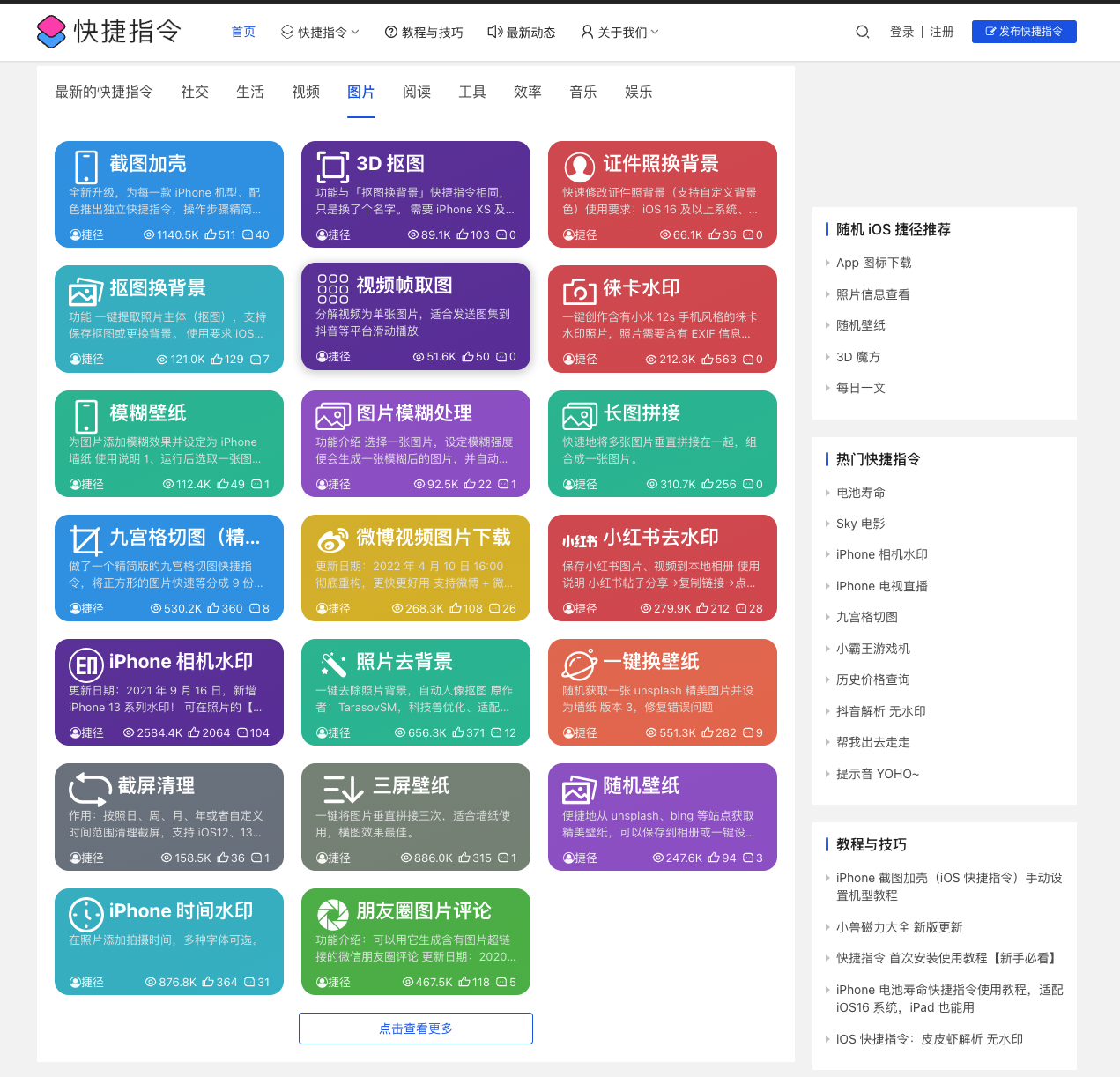Click the aperture icon on 朋友圈图片评论 card
The image size is (1120, 1077).
coord(333,914)
